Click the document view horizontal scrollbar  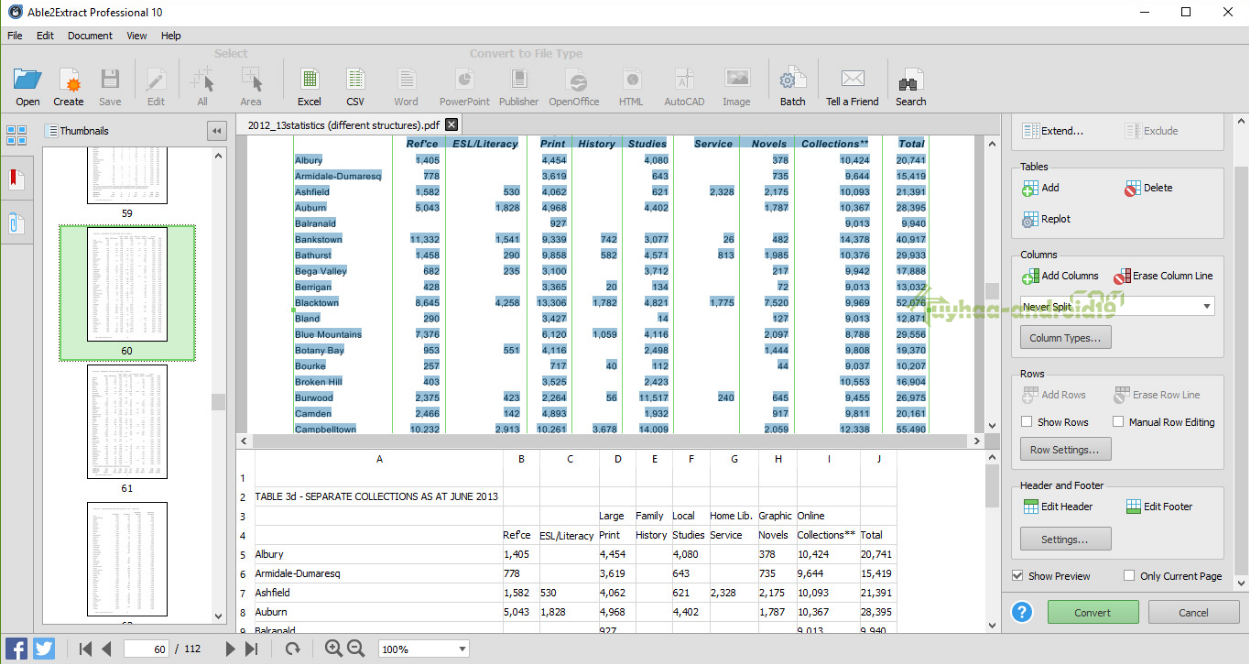(610, 441)
